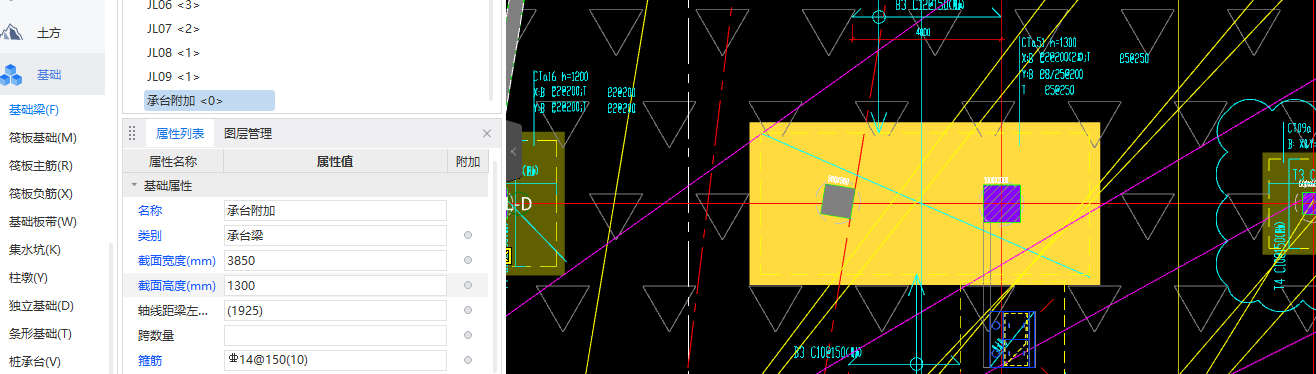1316x374 pixels.
Task: Select the gray column in yellow cap
Action: [x=838, y=201]
